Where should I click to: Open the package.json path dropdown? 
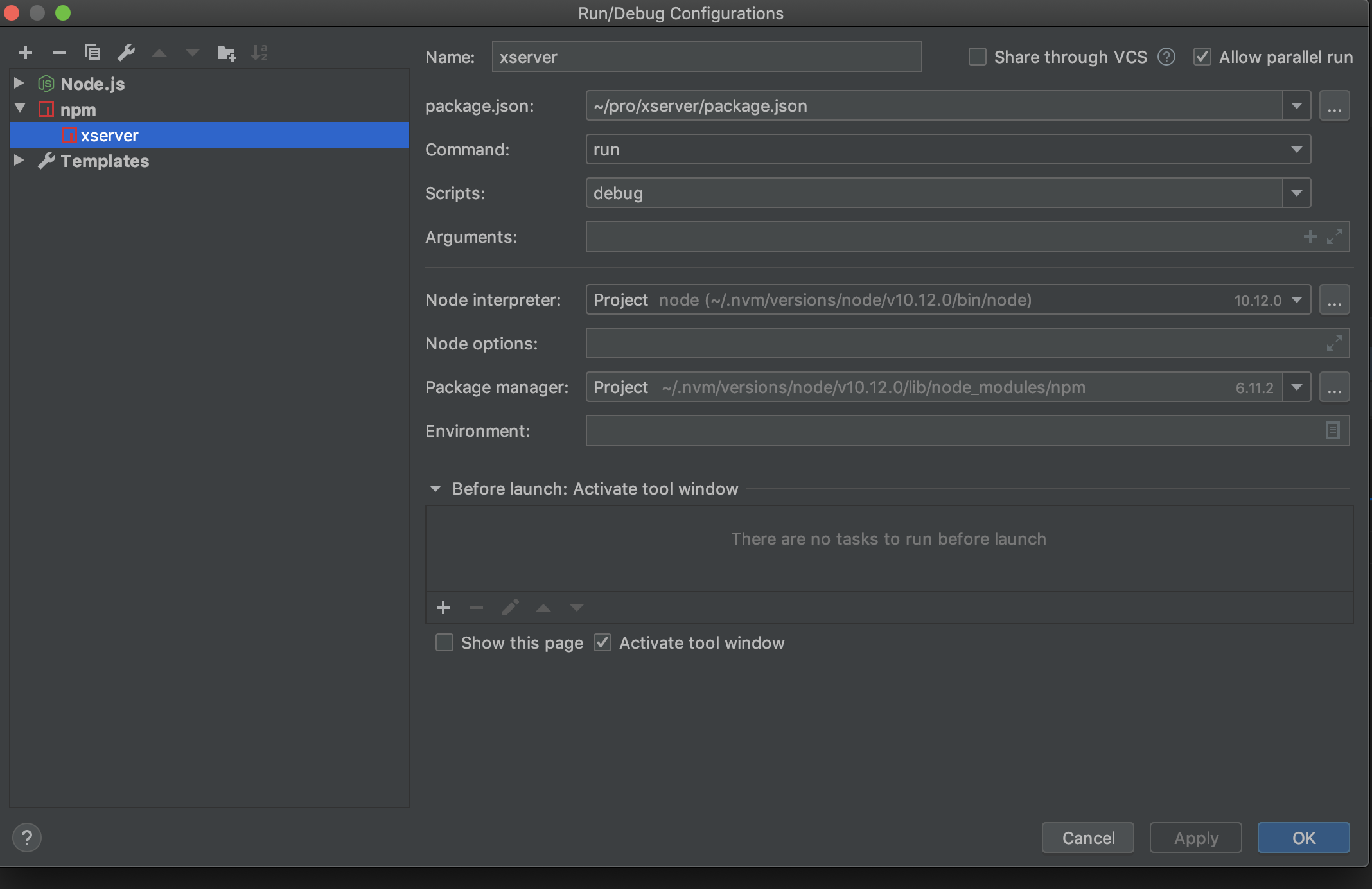[1297, 106]
